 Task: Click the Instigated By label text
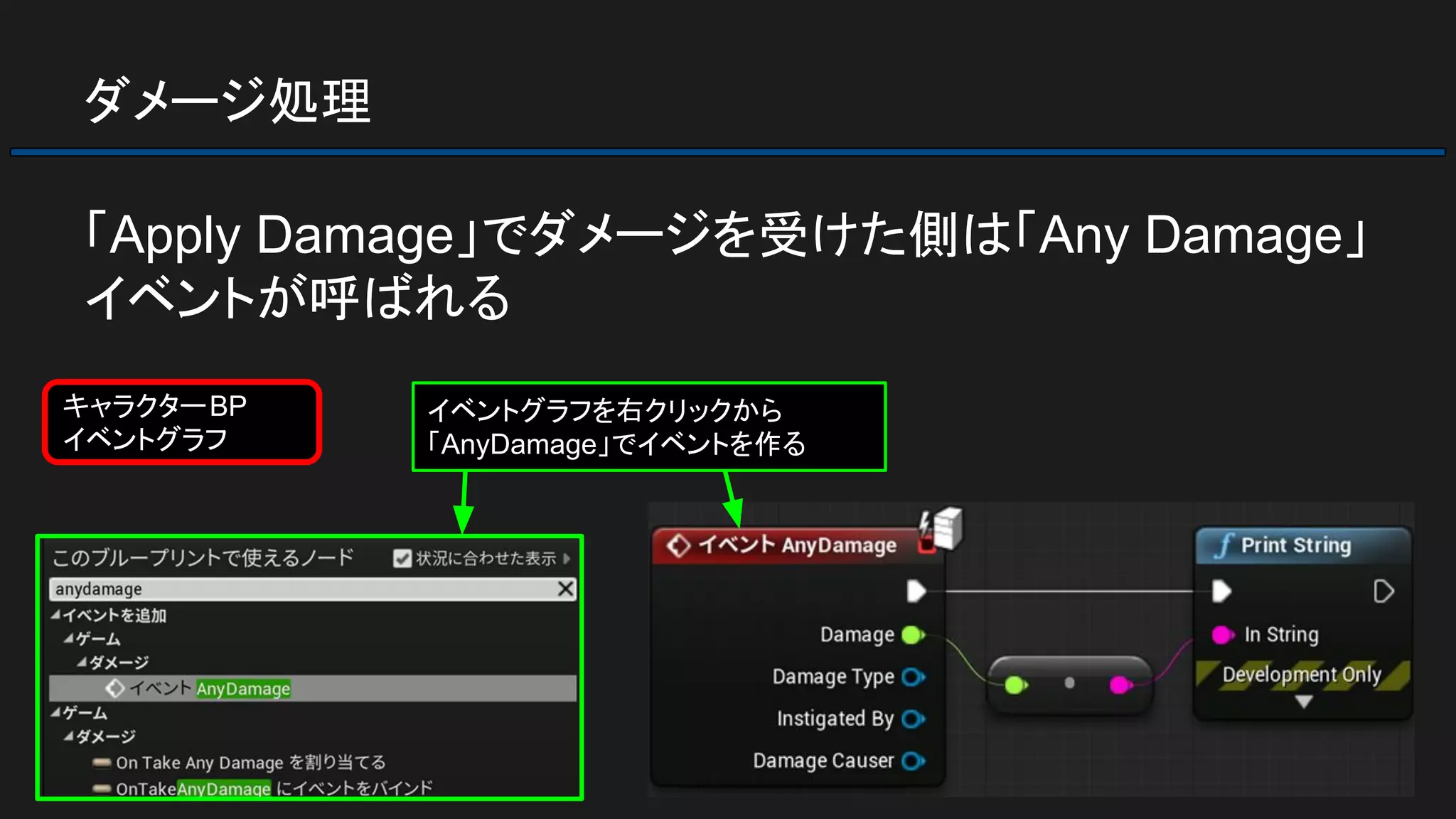pos(835,719)
